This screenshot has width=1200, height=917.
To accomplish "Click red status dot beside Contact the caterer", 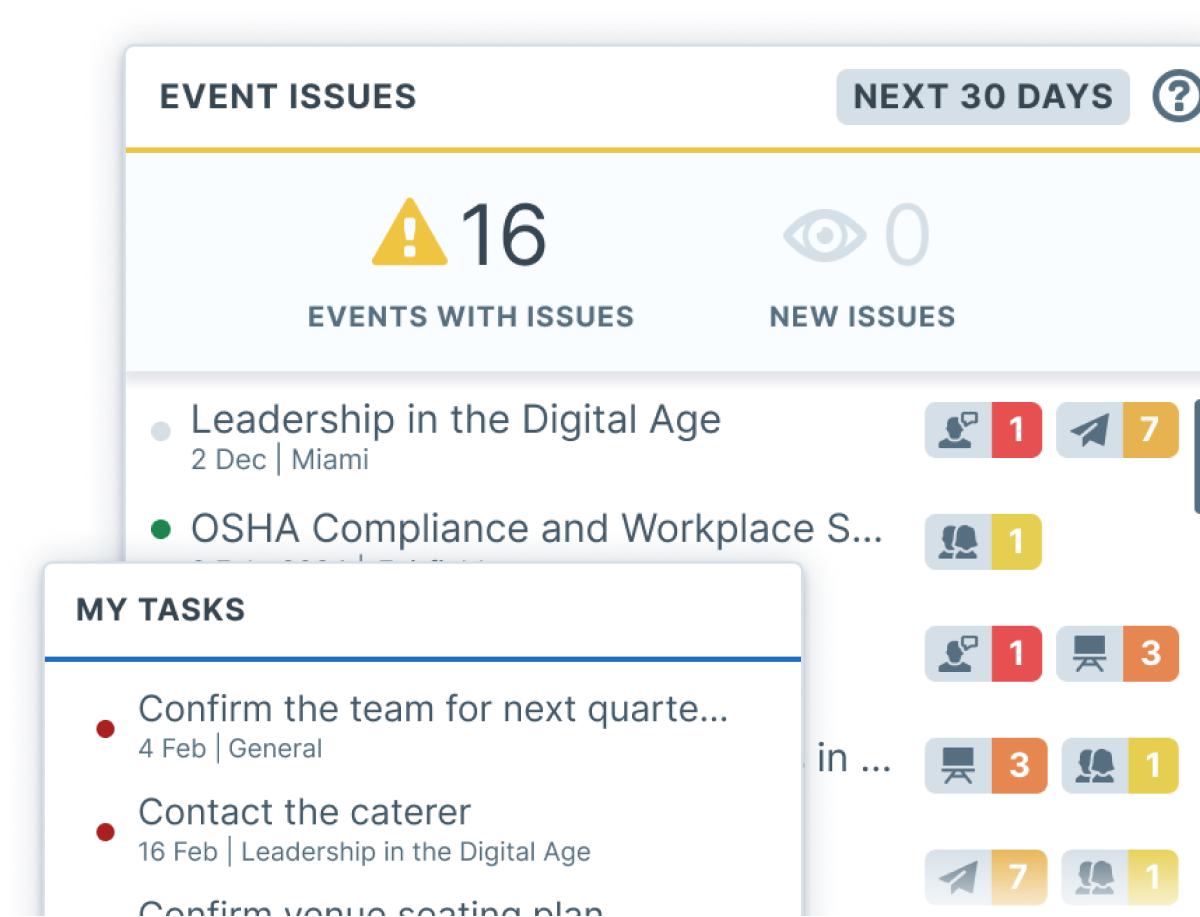I will pyautogui.click(x=105, y=831).
